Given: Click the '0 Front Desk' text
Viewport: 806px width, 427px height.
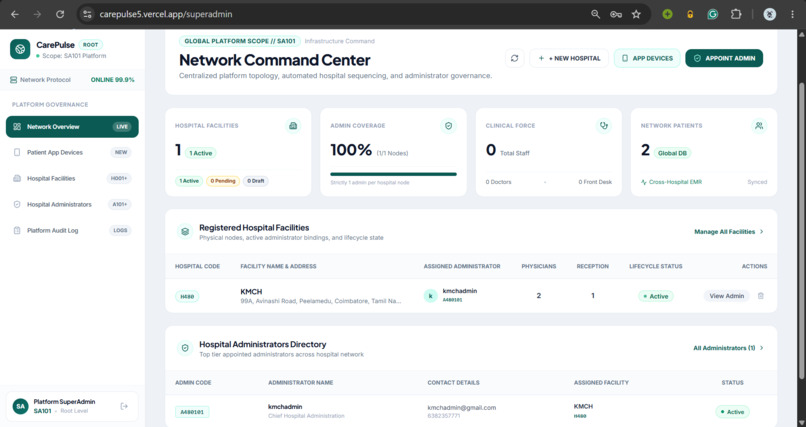Looking at the screenshot, I should (595, 182).
